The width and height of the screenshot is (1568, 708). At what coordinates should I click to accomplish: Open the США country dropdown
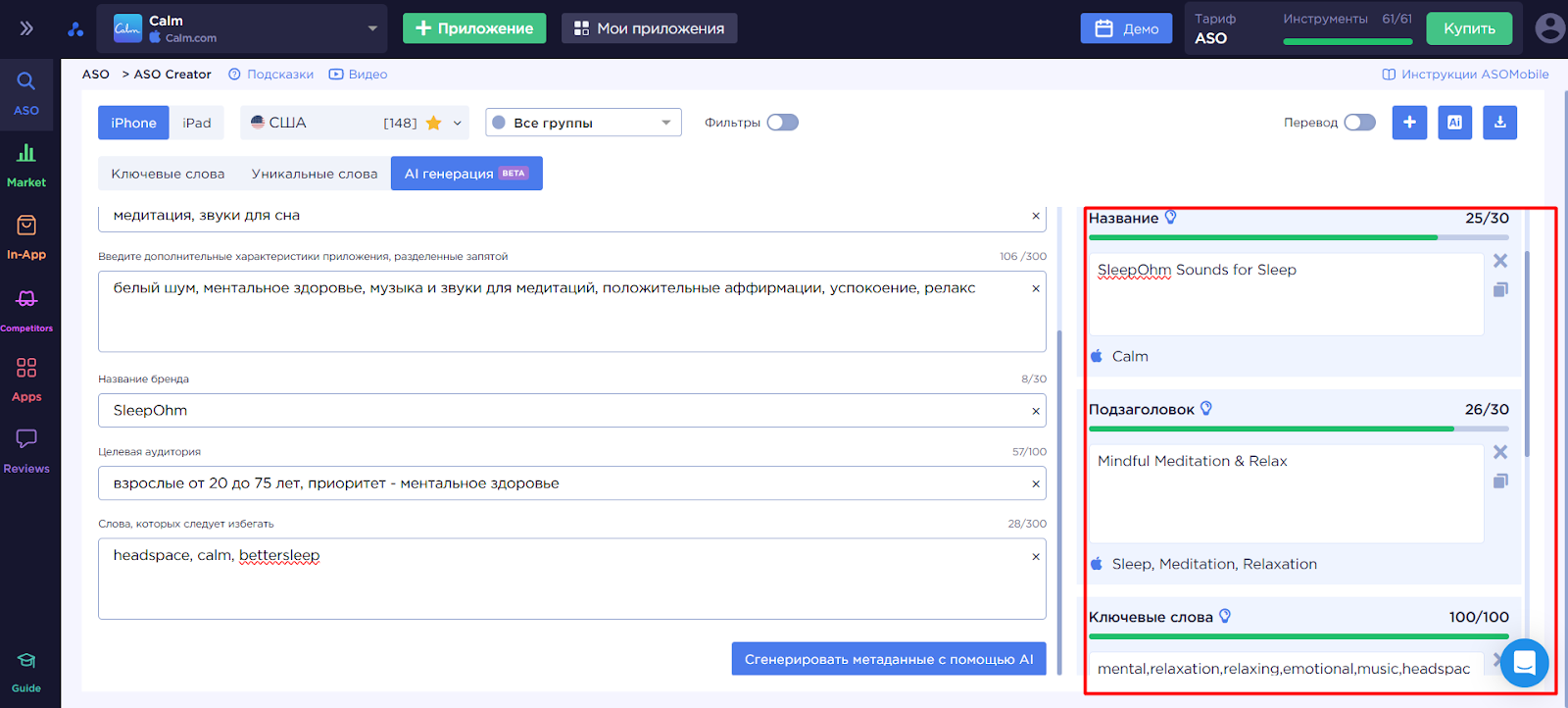[355, 123]
